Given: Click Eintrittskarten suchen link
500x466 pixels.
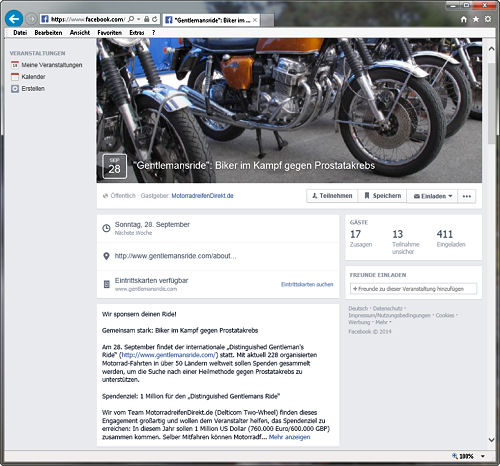Looking at the screenshot, I should [x=307, y=284].
